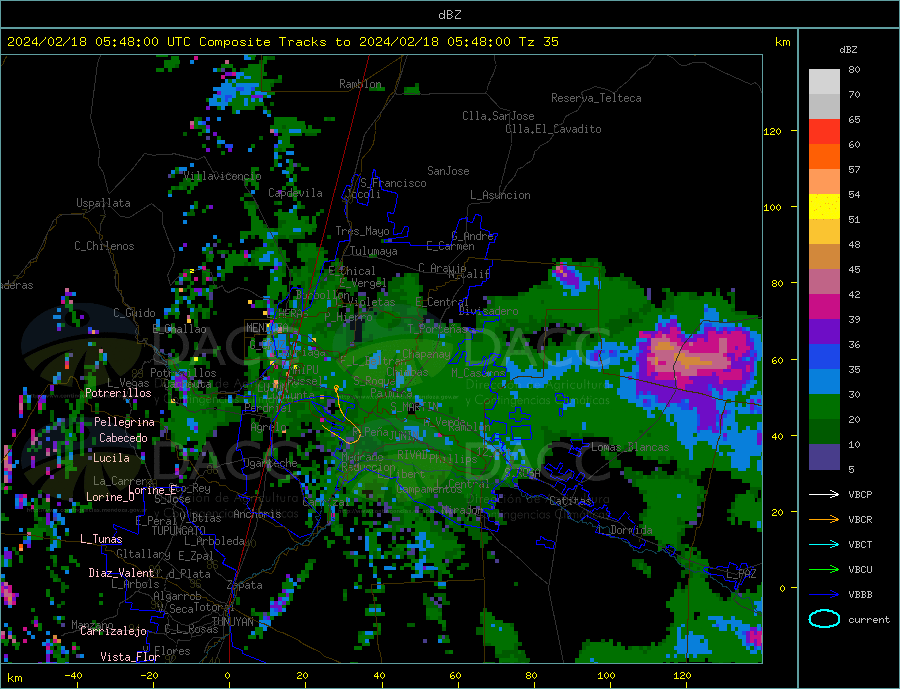Click the Capdevila map label
Screen dimensions: 900x689
pyautogui.click(x=295, y=193)
